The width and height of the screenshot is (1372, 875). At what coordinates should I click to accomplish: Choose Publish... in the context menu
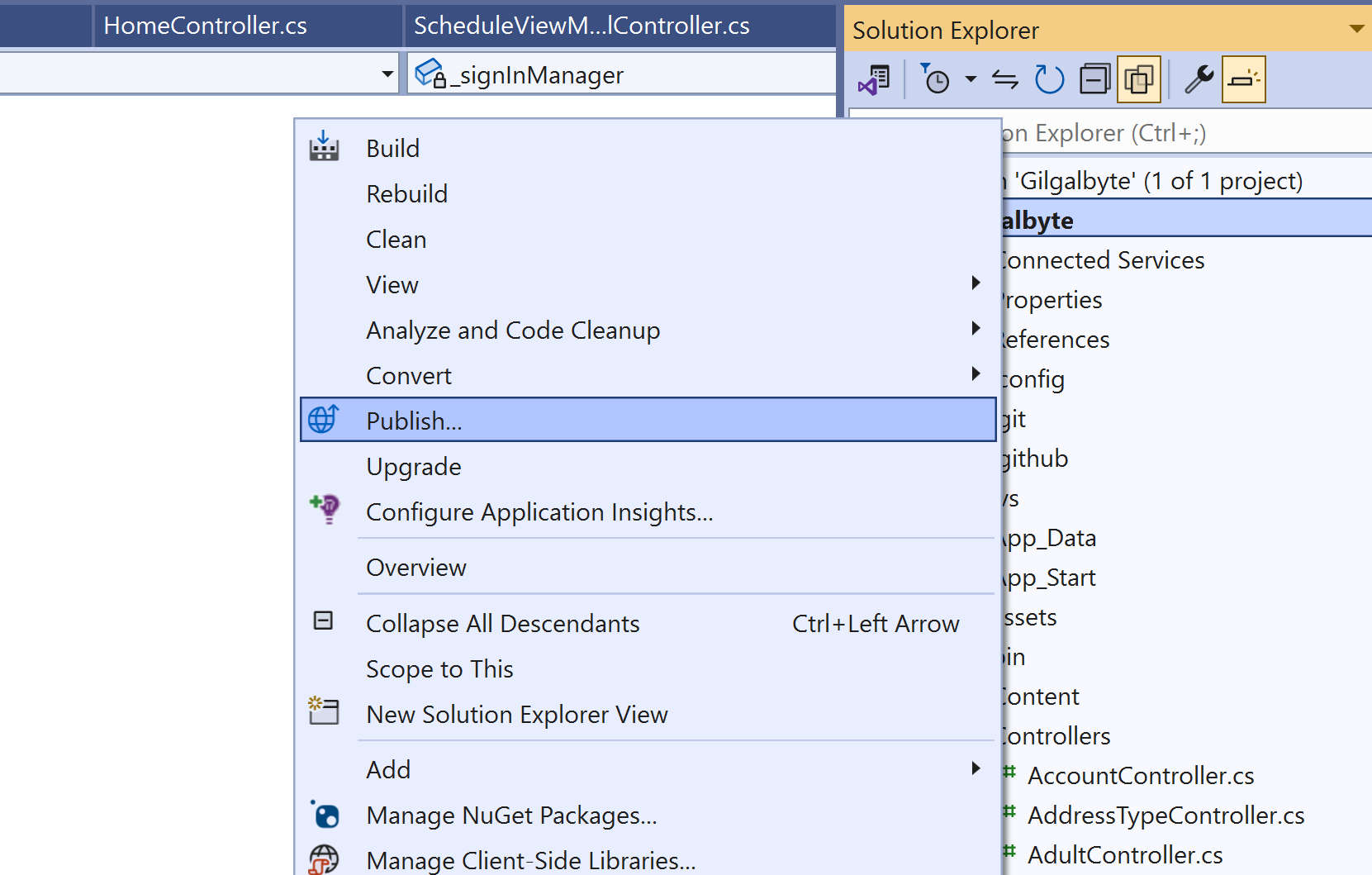(x=648, y=420)
